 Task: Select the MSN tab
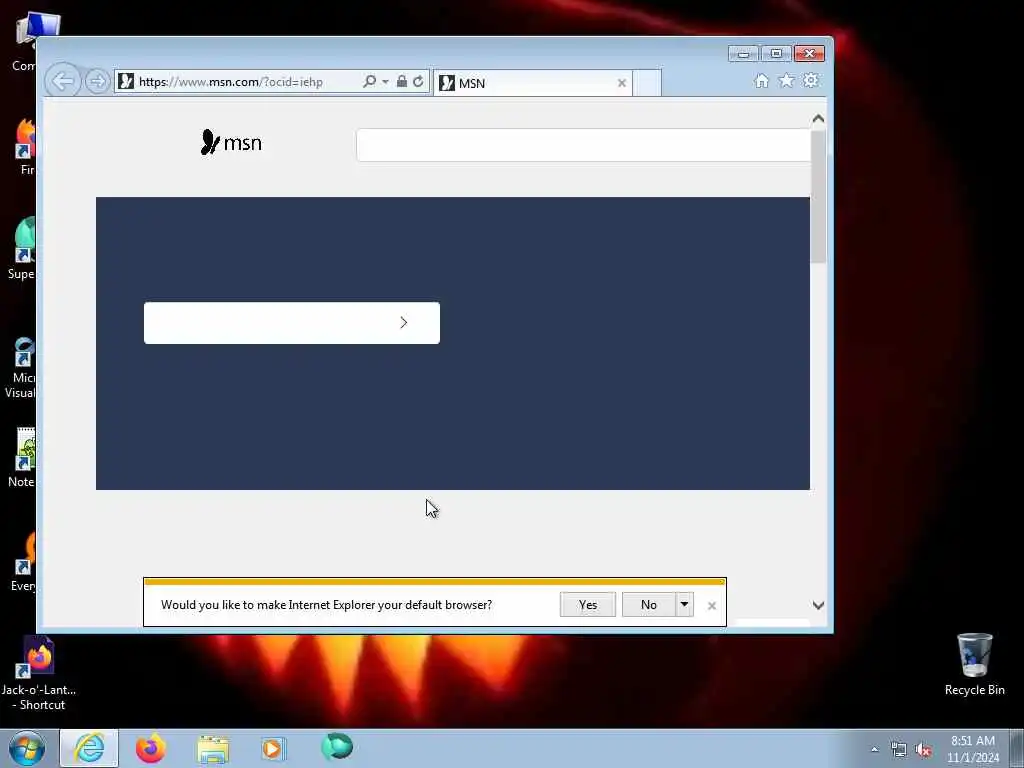coord(532,83)
